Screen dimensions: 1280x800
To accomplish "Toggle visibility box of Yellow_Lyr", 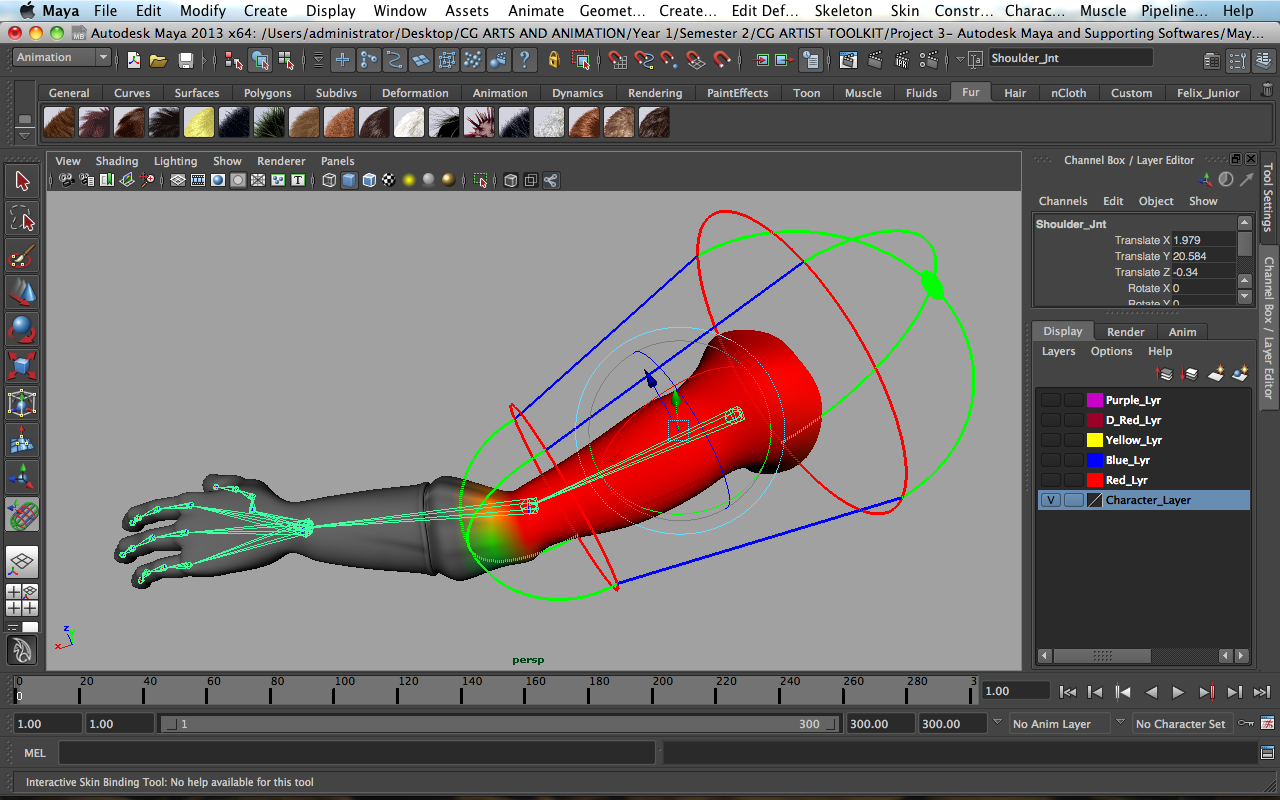I will (x=1050, y=440).
